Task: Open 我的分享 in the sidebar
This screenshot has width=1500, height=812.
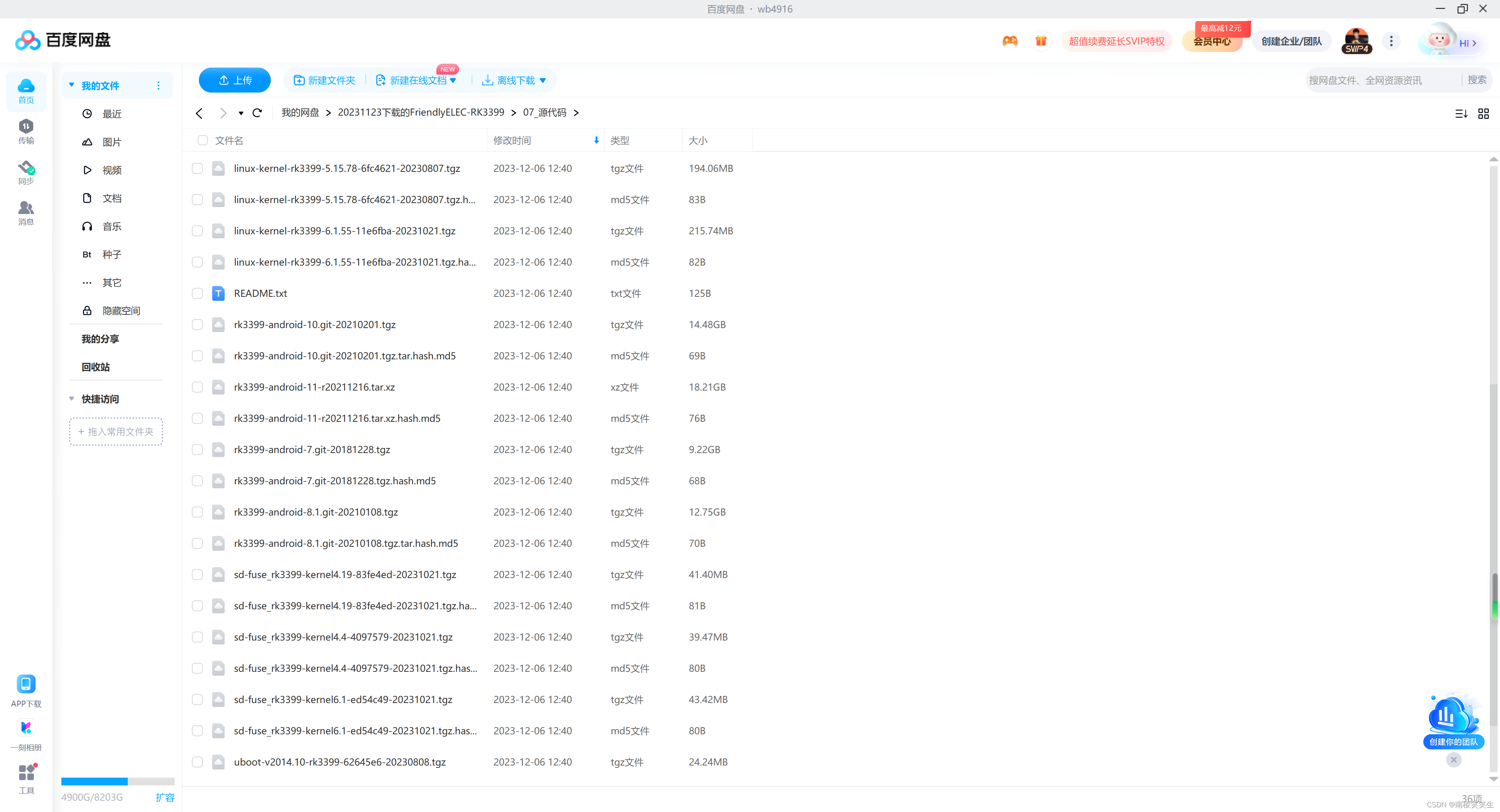Action: [x=100, y=339]
